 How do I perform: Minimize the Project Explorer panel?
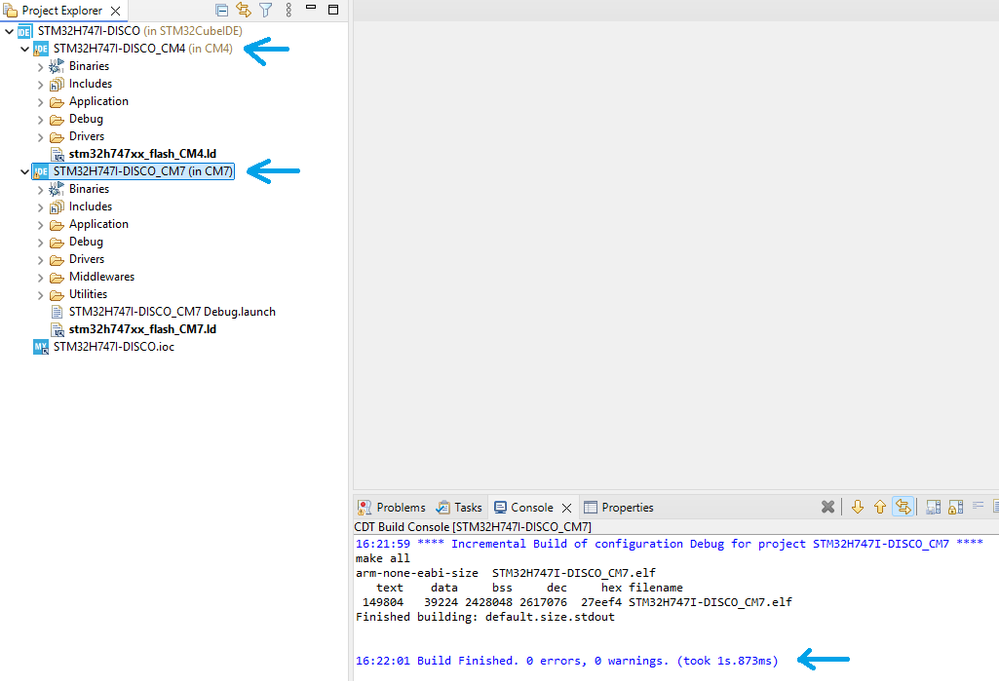[311, 8]
